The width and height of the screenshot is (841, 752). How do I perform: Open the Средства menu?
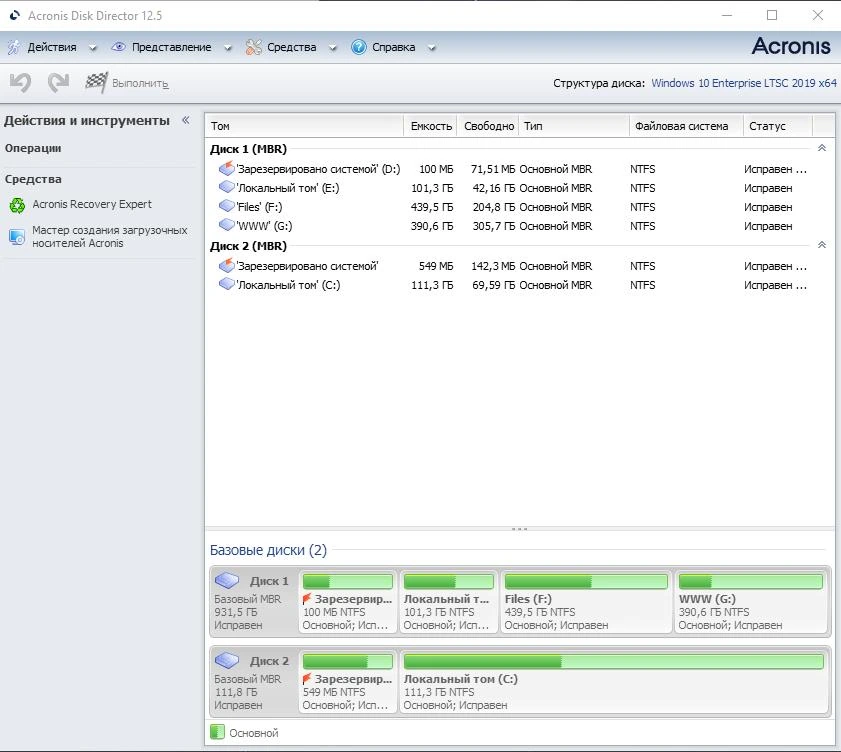coord(292,47)
